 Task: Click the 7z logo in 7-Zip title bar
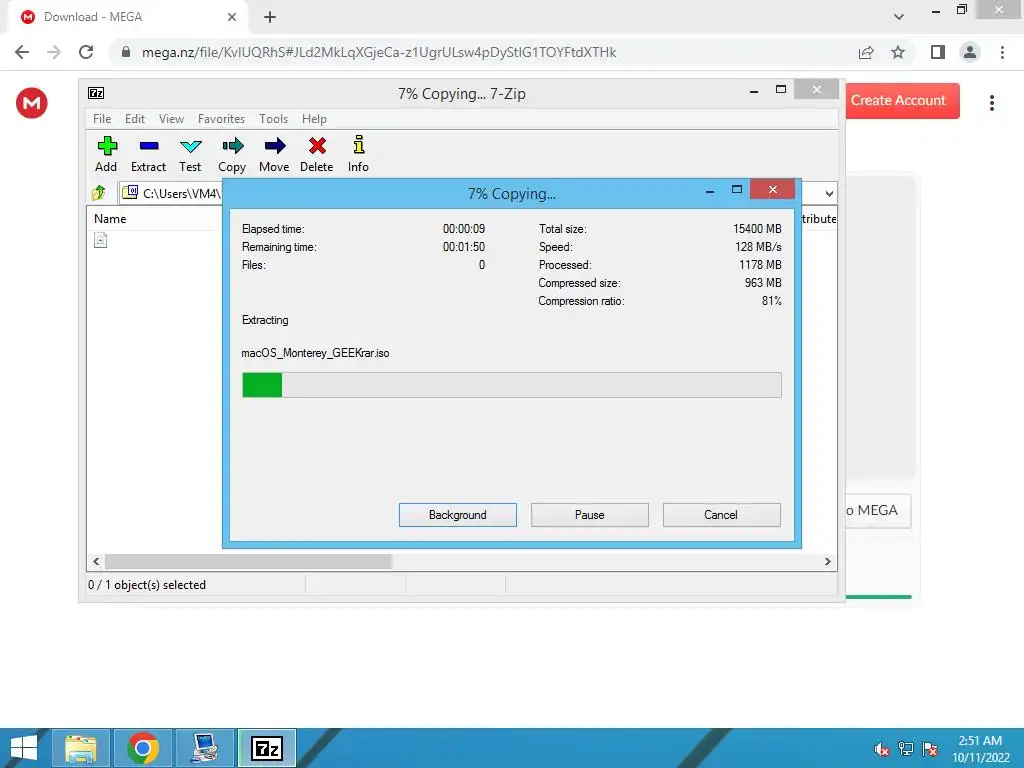point(96,93)
